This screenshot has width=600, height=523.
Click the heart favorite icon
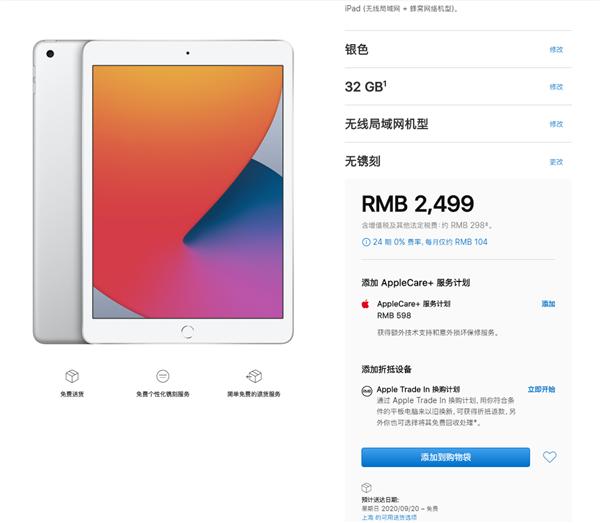(549, 457)
